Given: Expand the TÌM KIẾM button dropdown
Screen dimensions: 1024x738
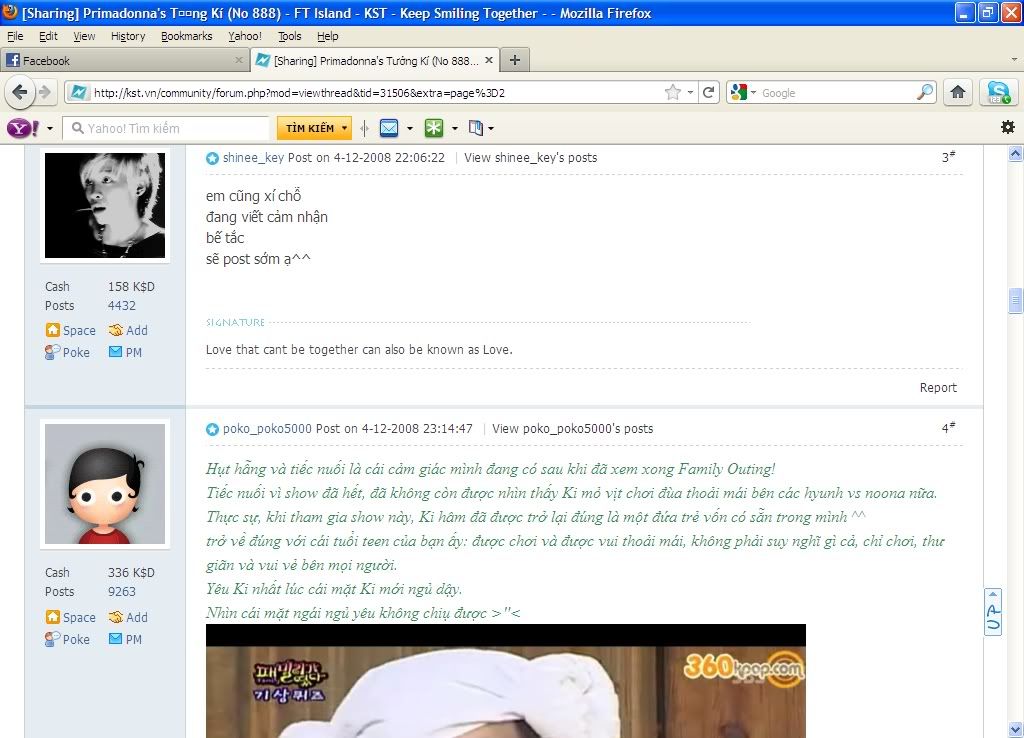Looking at the screenshot, I should coord(344,128).
